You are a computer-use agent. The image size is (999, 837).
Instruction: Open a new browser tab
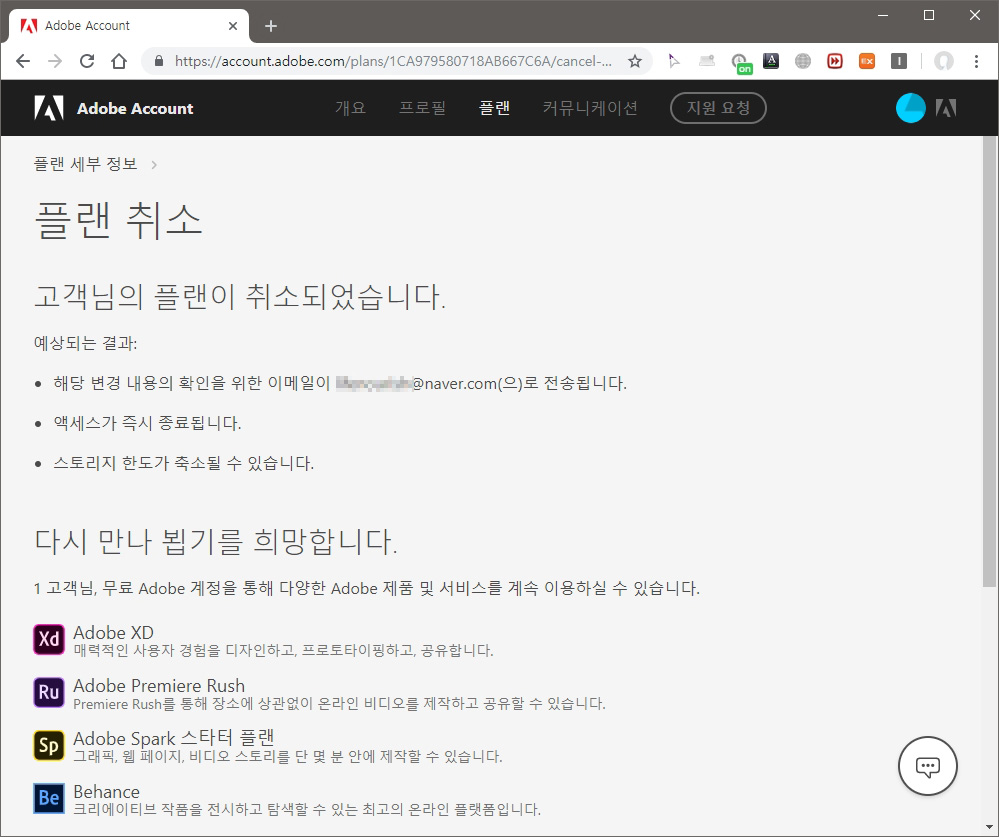(271, 26)
